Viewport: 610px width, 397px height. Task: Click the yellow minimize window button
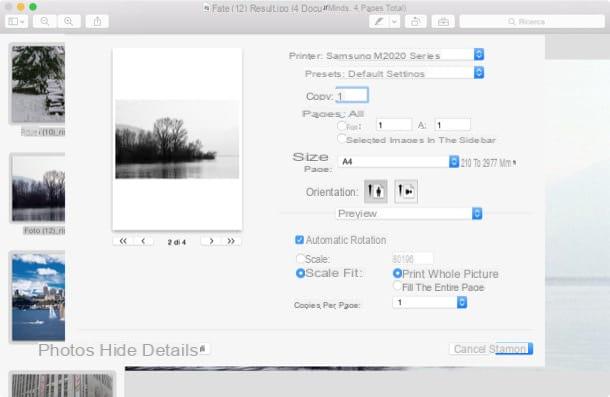21,7
